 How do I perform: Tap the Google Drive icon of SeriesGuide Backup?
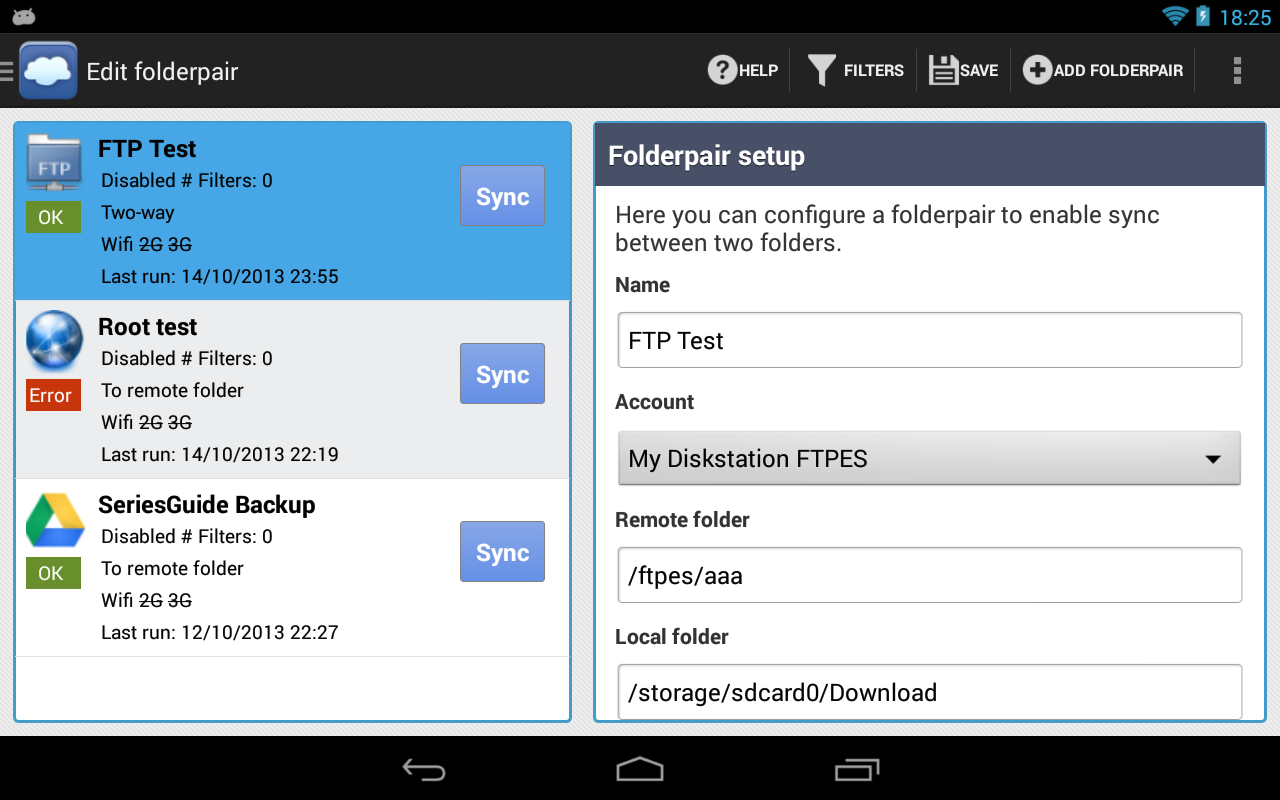(54, 520)
